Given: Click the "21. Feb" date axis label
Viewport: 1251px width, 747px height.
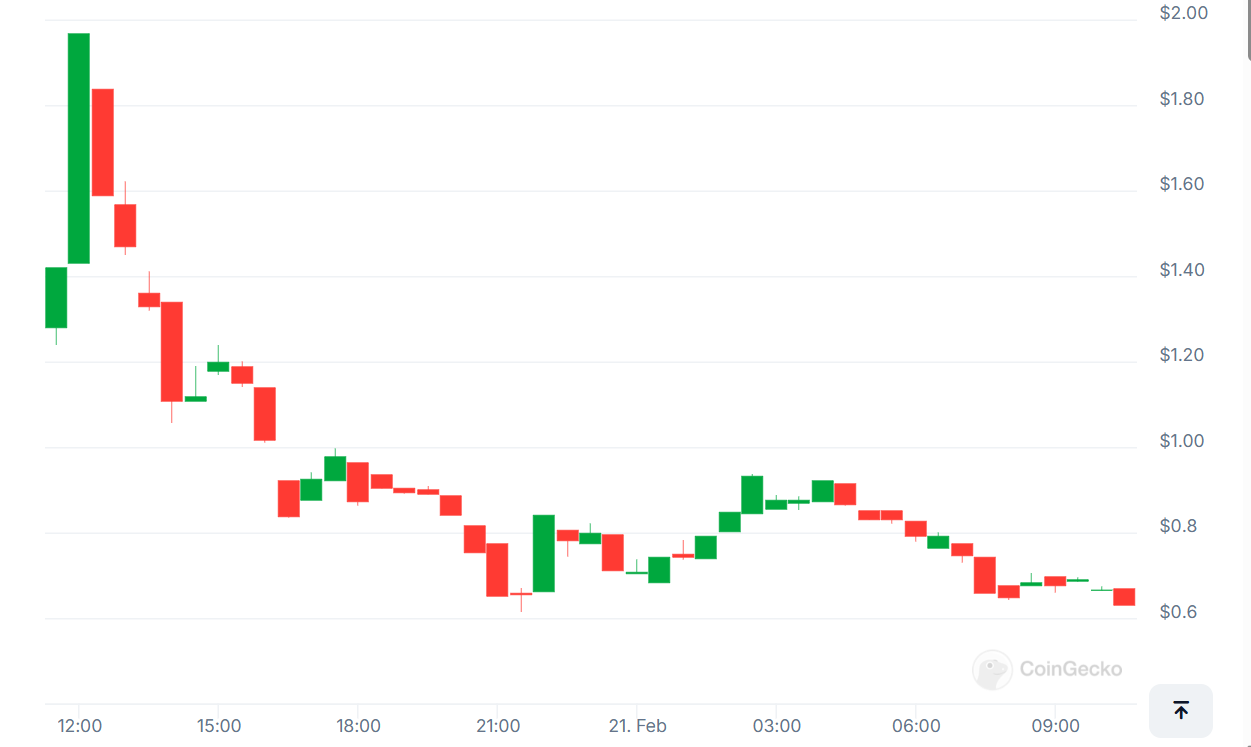Looking at the screenshot, I should [637, 726].
